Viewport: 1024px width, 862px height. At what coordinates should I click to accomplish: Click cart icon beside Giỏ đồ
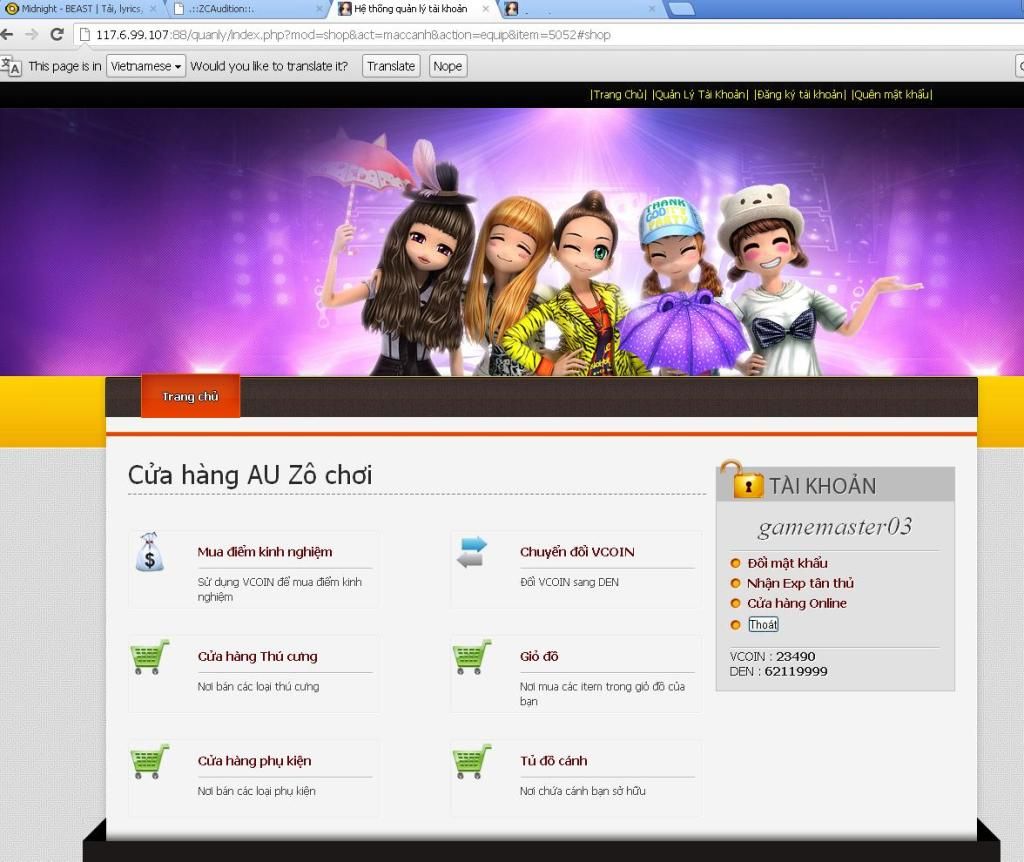click(472, 656)
